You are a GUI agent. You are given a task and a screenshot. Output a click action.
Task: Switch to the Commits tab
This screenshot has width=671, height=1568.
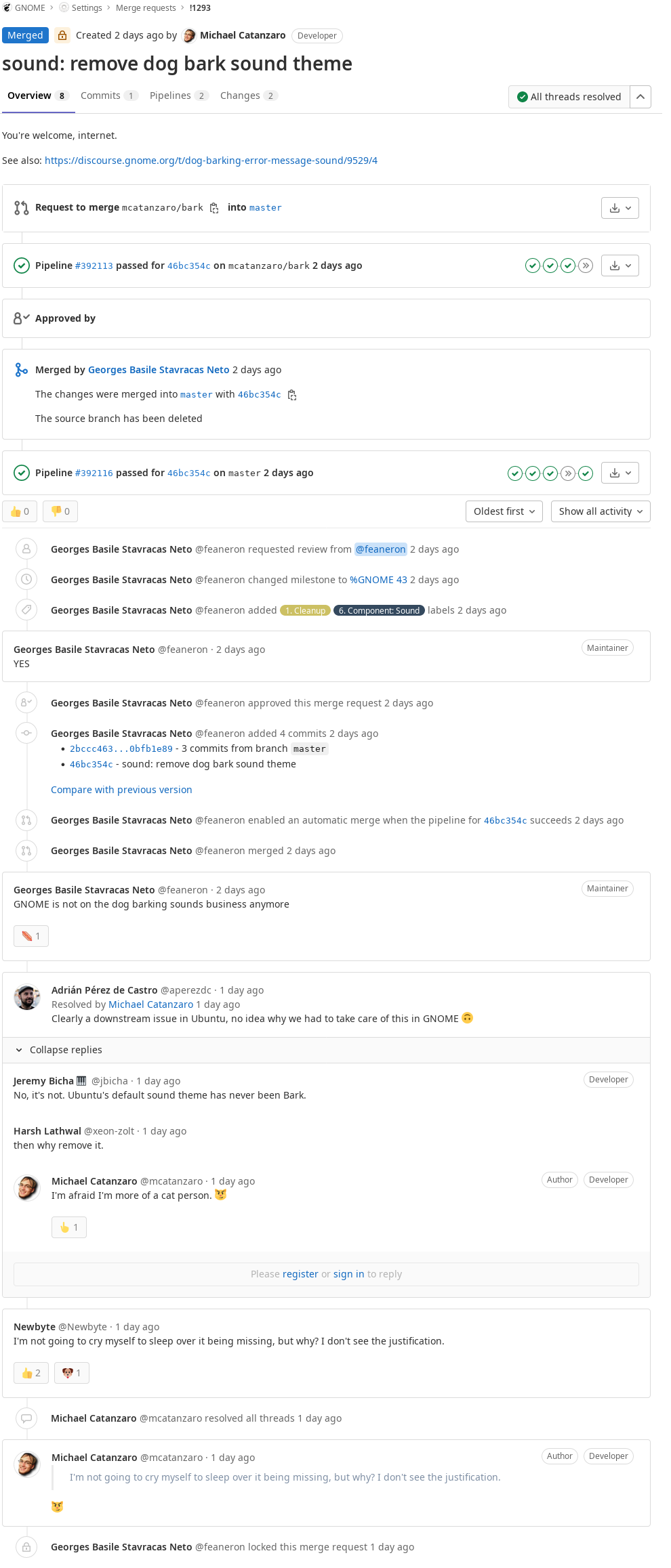(x=109, y=96)
